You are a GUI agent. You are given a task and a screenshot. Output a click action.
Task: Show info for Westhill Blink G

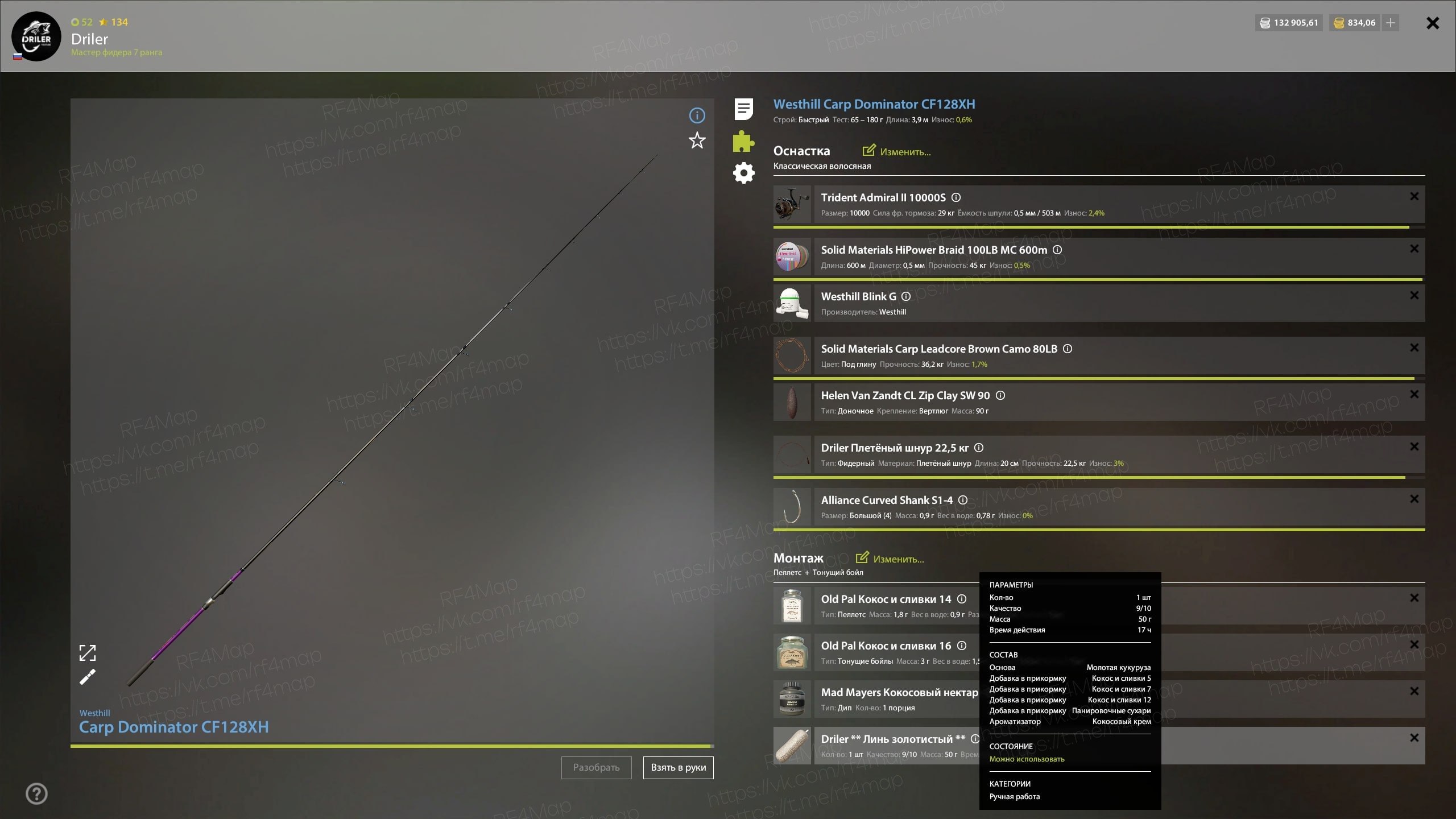[906, 296]
